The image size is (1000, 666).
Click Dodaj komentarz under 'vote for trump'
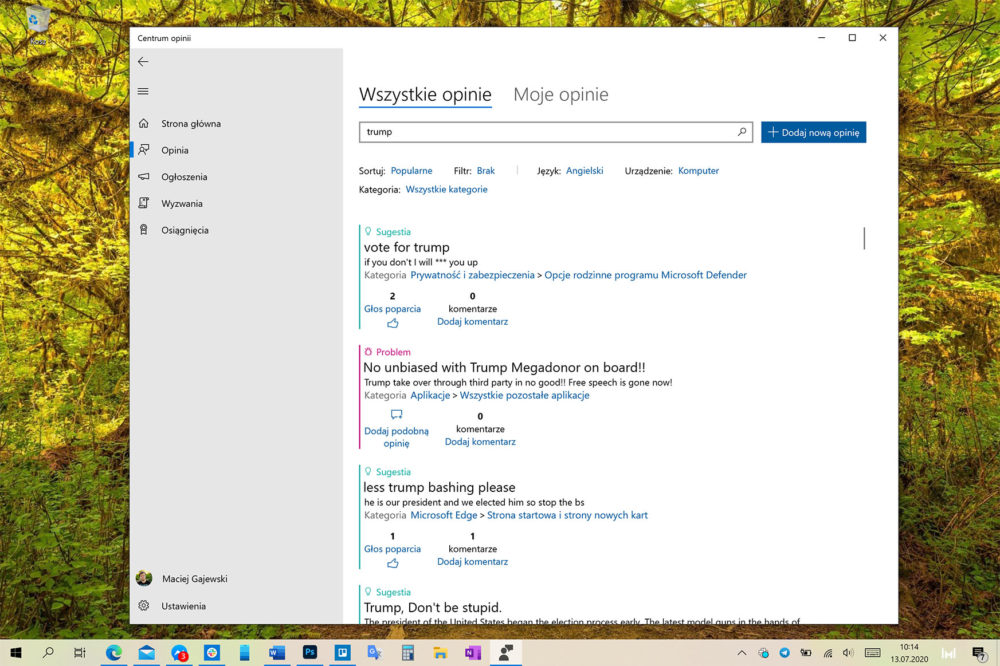coord(473,322)
